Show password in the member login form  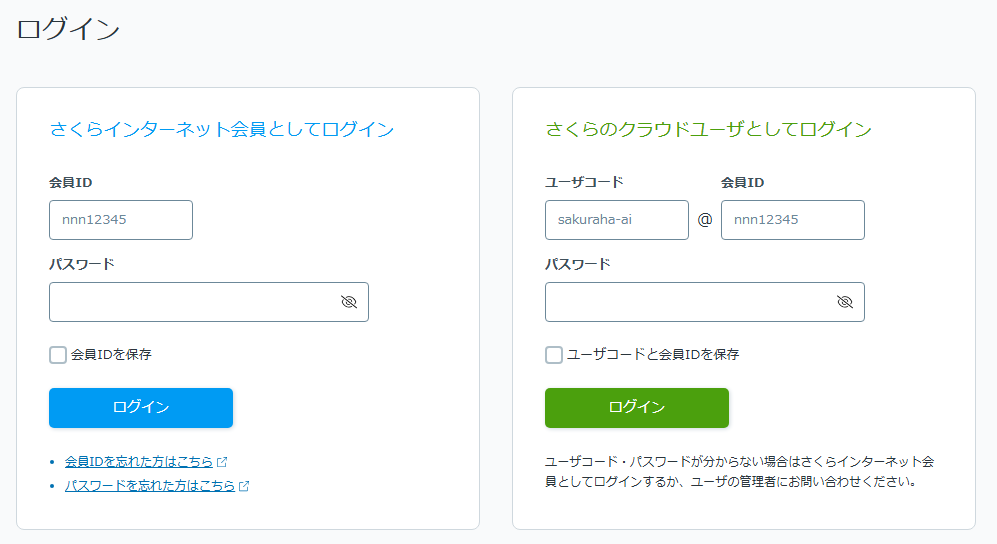point(349,302)
